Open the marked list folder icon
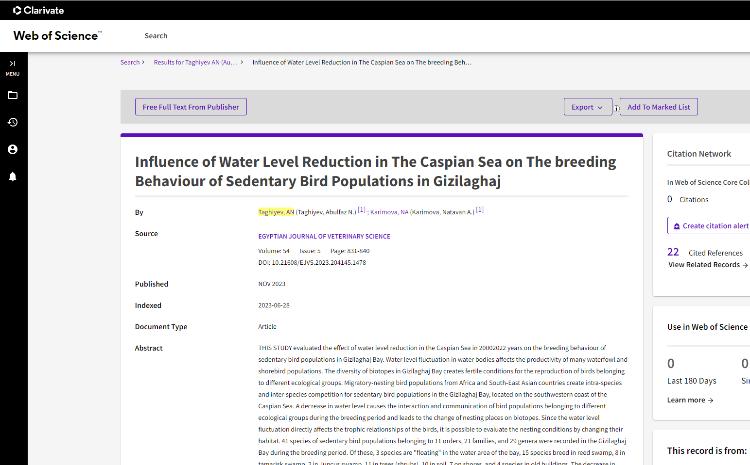This screenshot has height=465, width=750. coord(13,96)
